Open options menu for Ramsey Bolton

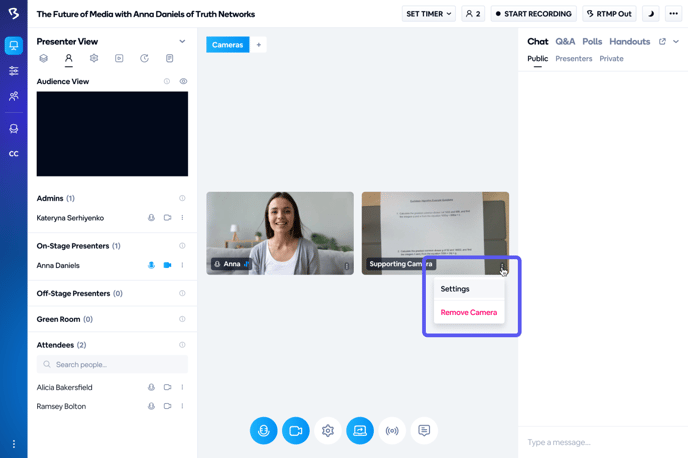pyautogui.click(x=183, y=406)
